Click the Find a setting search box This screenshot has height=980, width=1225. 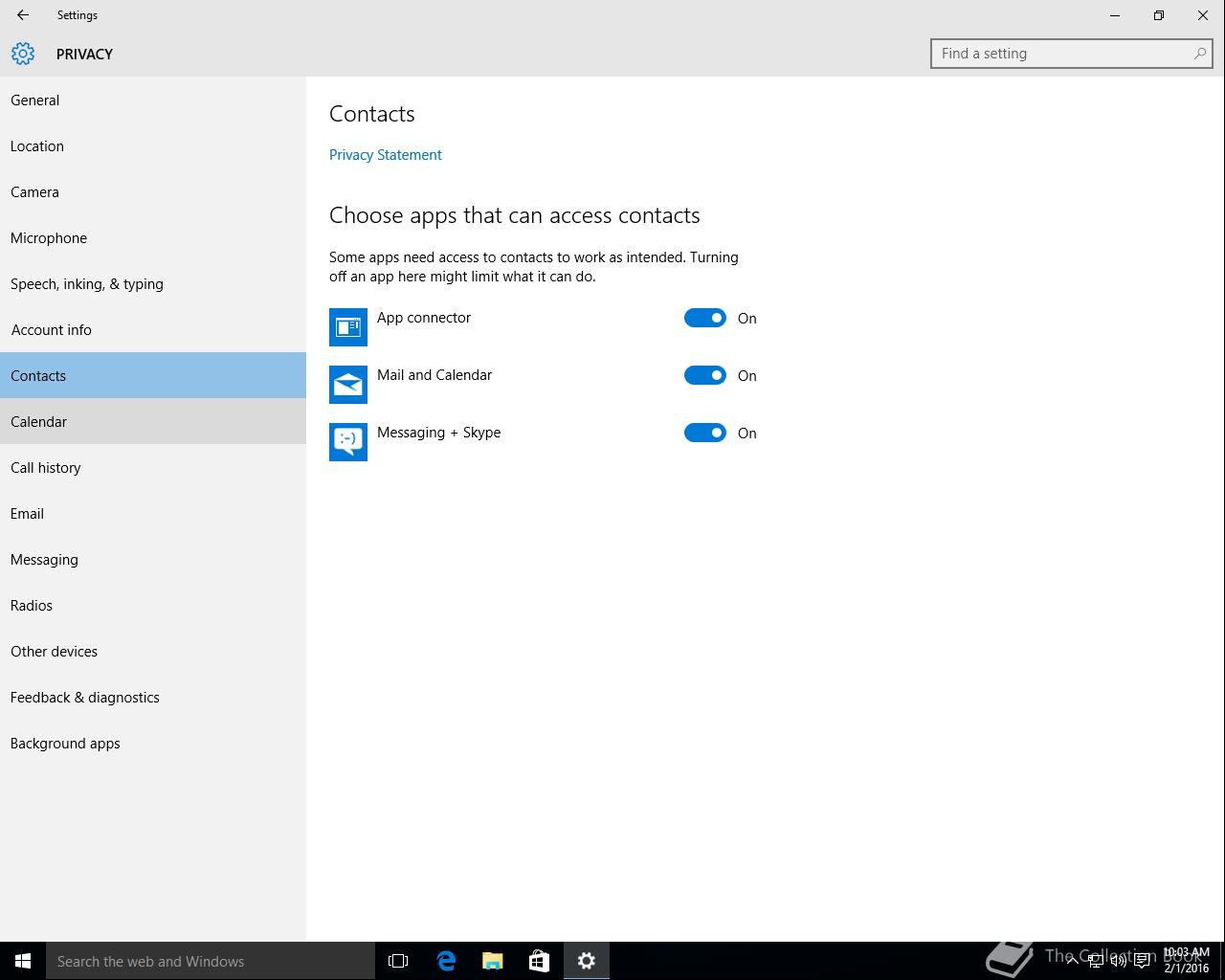[x=1062, y=54]
